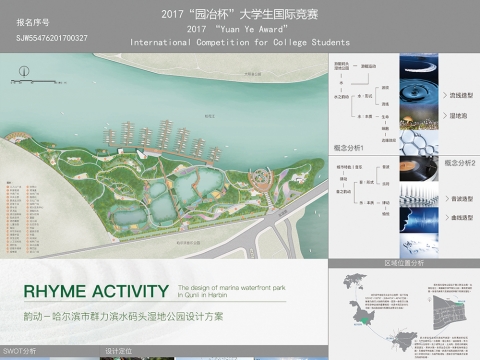Click the circular plaza on the site plan
This screenshot has width=480, height=360.
262,179
